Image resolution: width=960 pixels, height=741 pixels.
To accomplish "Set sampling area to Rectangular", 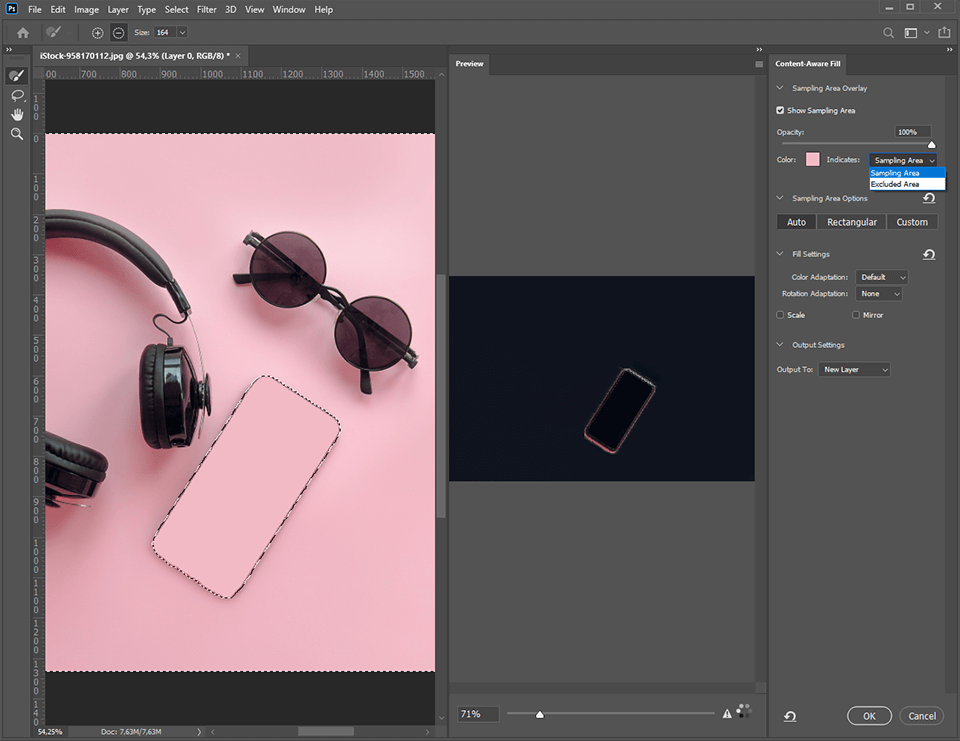I will [x=851, y=221].
